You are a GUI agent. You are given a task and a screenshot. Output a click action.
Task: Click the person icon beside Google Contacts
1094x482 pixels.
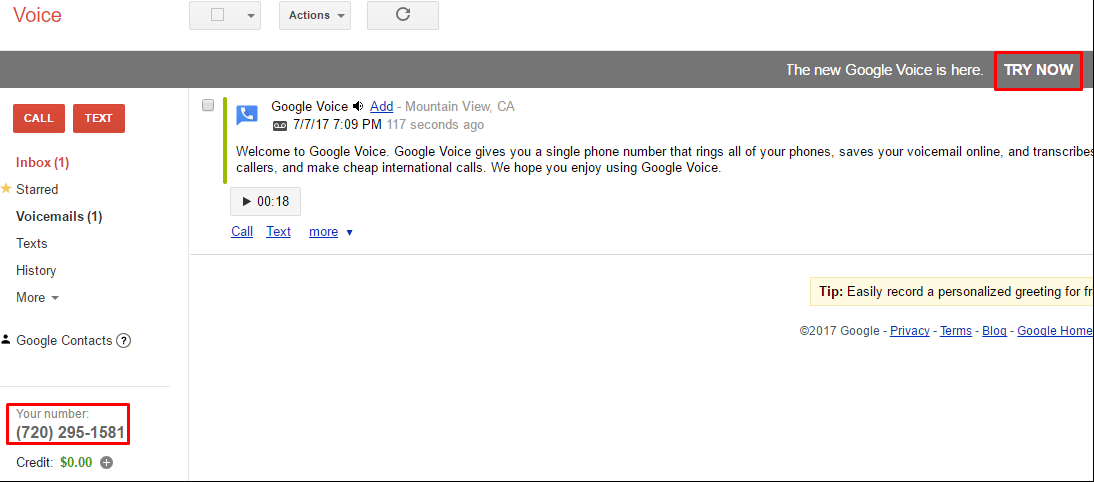(x=6, y=340)
